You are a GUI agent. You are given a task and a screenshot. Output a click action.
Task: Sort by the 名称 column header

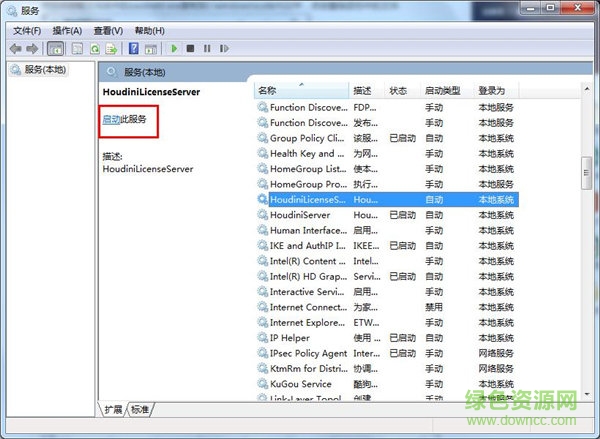click(301, 90)
